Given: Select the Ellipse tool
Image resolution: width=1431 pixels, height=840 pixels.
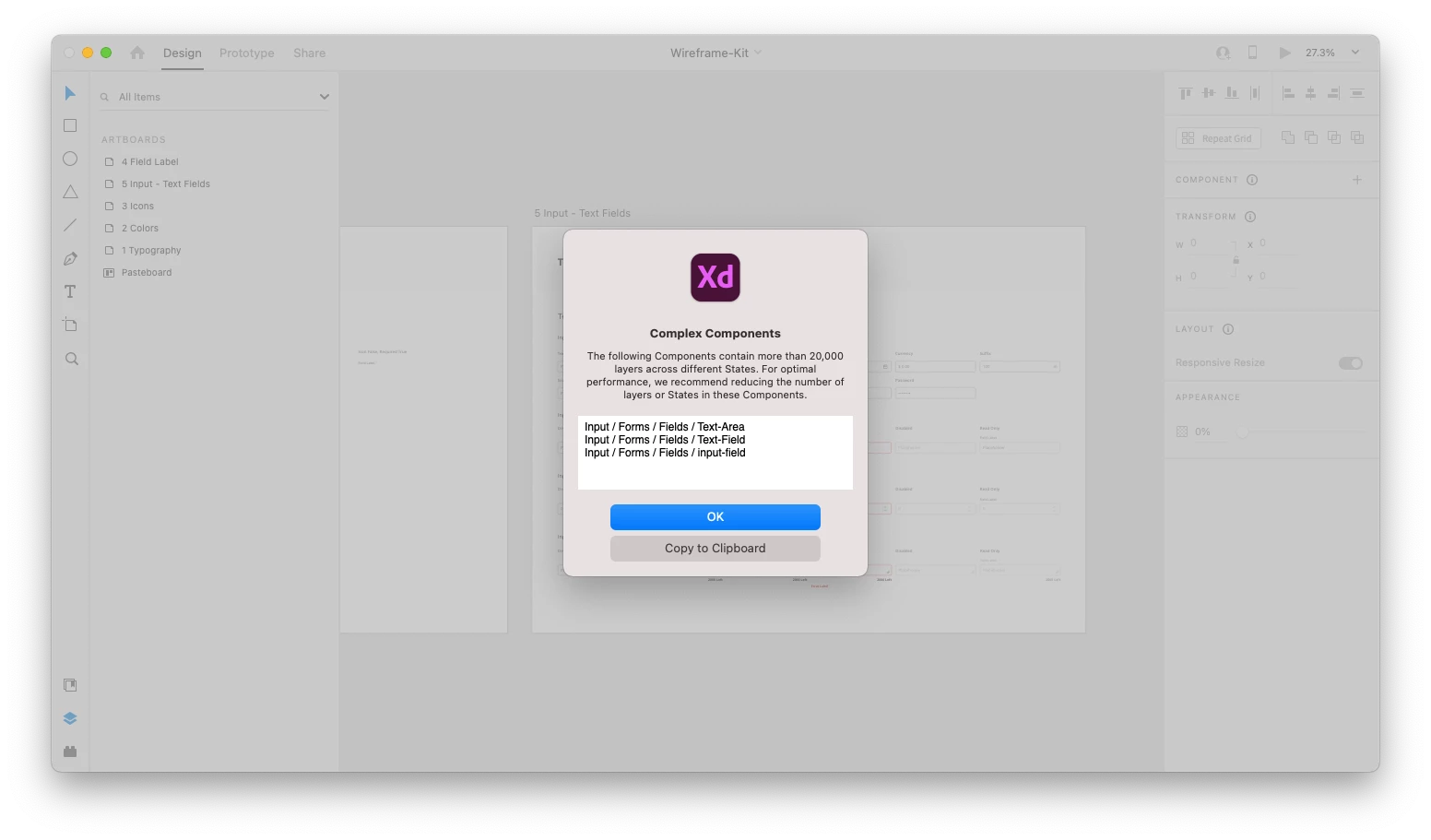Looking at the screenshot, I should pos(70,159).
